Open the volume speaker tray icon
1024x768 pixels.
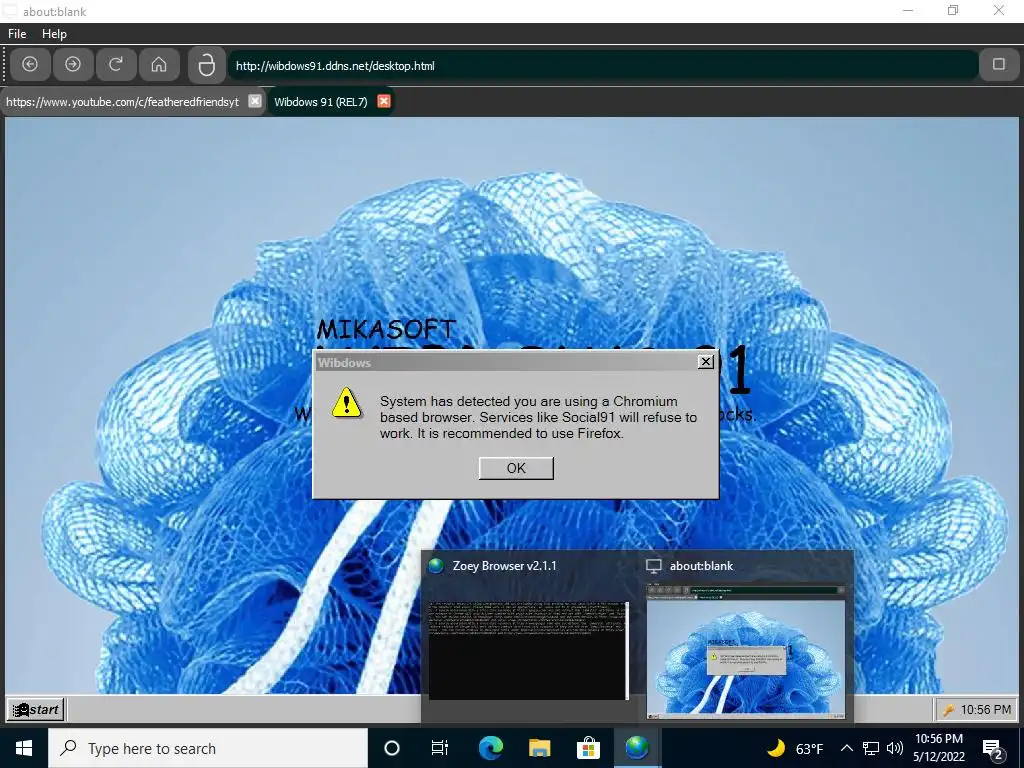tap(895, 748)
